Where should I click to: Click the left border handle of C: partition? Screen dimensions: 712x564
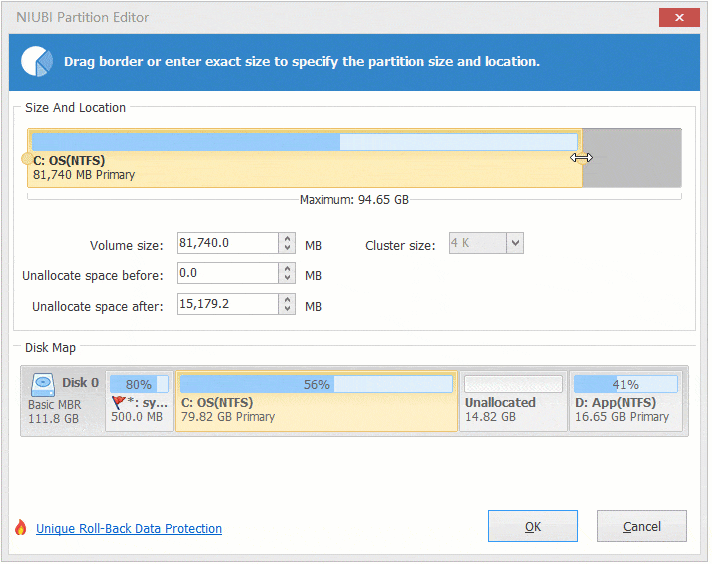(27, 158)
